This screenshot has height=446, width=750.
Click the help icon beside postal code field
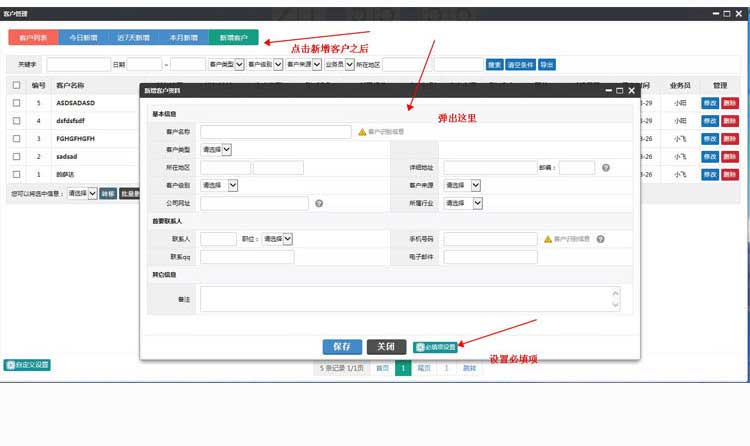pyautogui.click(x=606, y=167)
